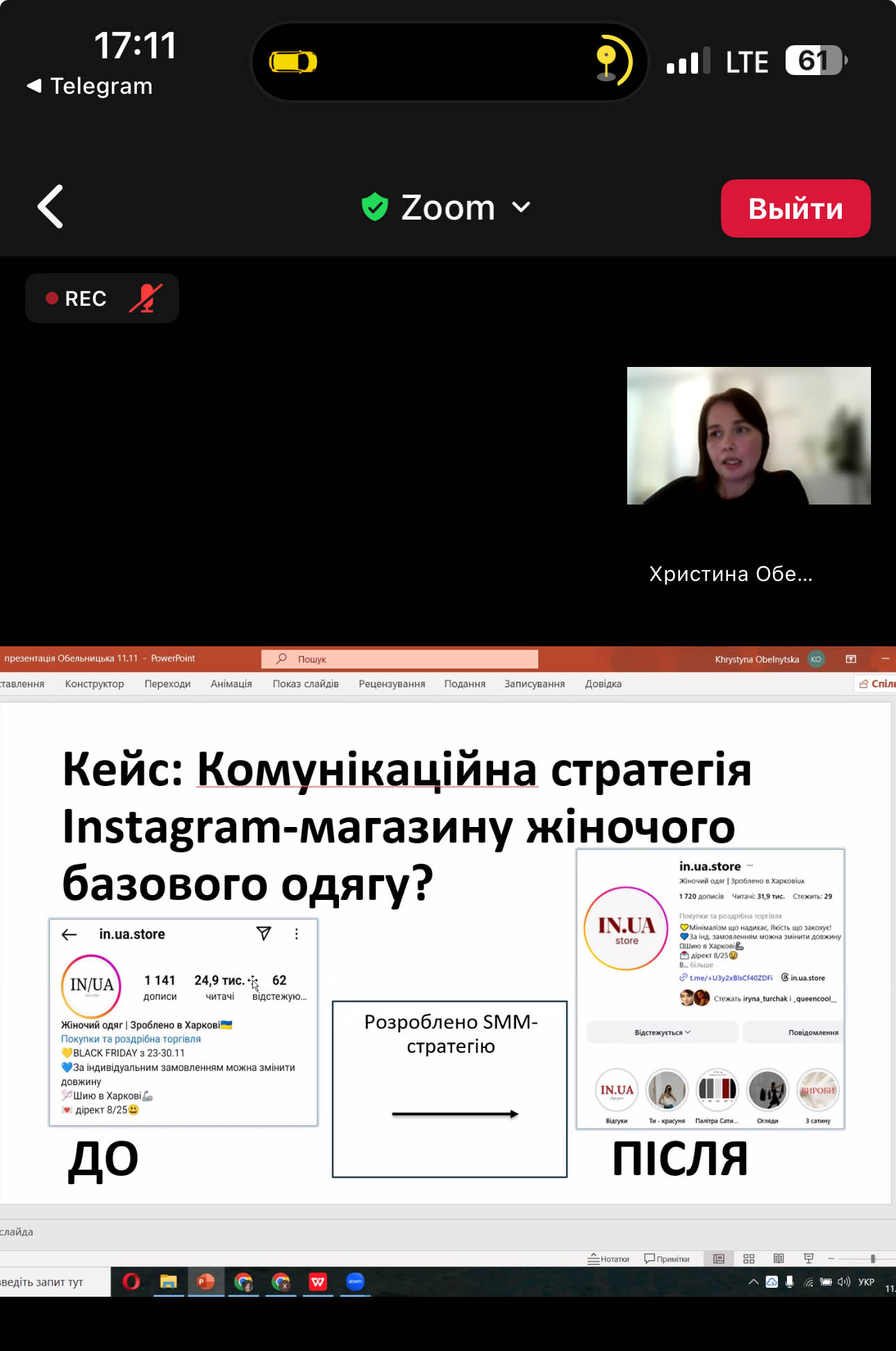The image size is (896, 1351).
Task: Open Opera from the Windows taskbar
Action: click(131, 1282)
